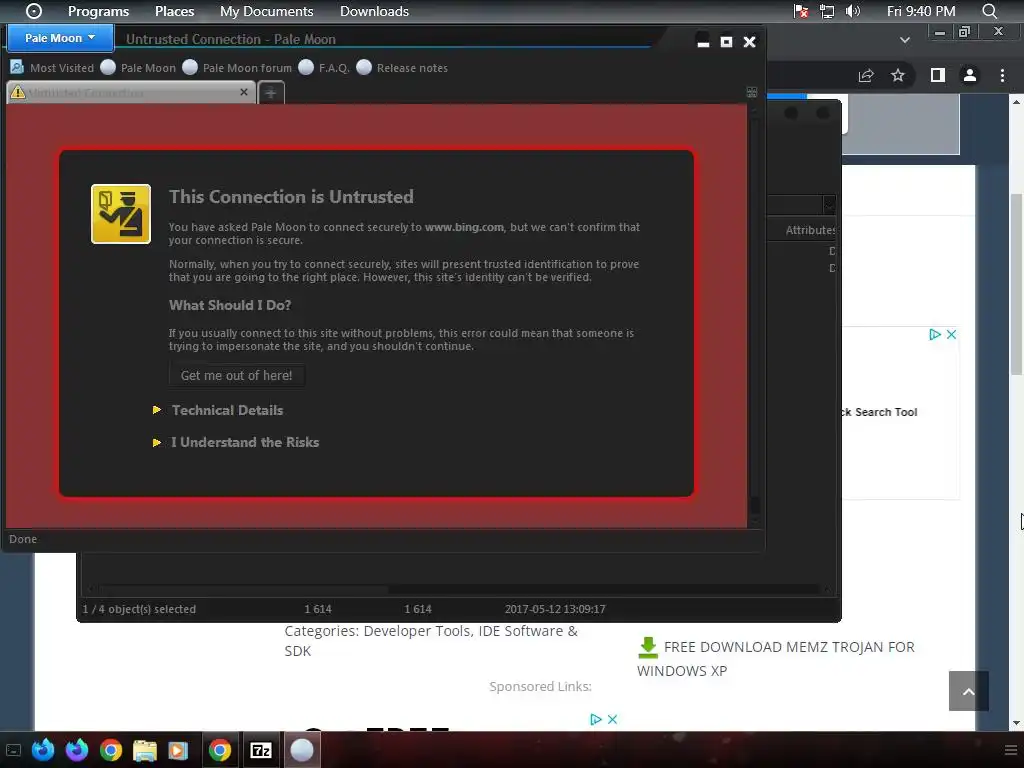The image size is (1024, 768).
Task: Switch to 7-Zip window in taskbar
Action: [261, 750]
